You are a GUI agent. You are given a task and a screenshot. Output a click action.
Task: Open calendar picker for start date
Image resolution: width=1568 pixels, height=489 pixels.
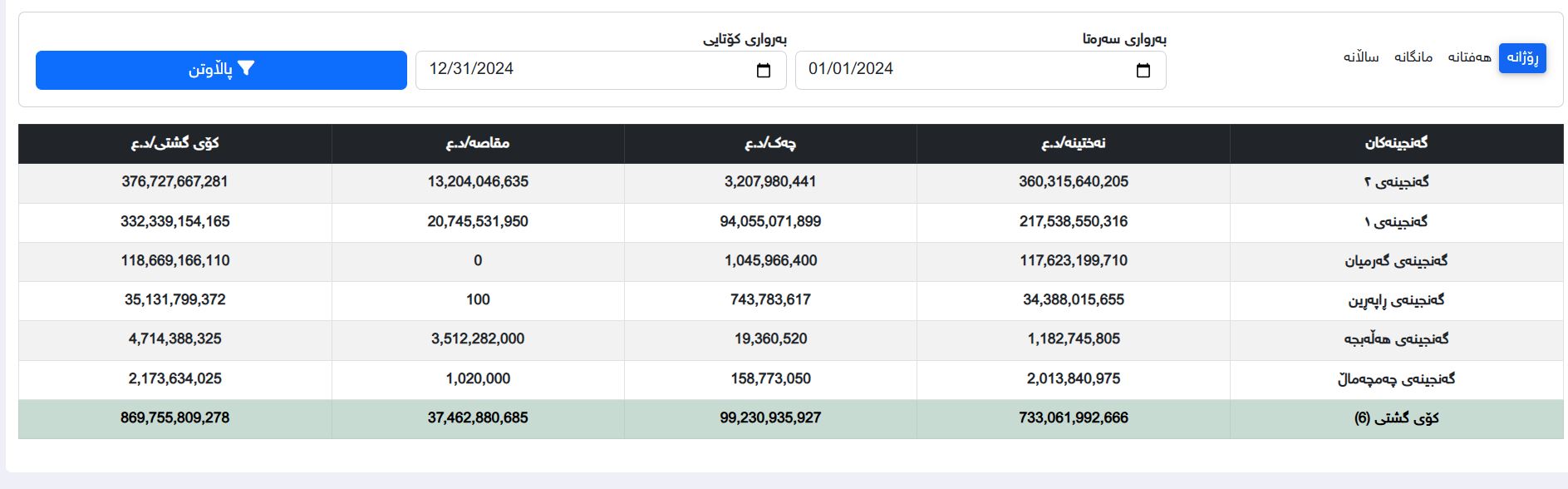[1143, 71]
